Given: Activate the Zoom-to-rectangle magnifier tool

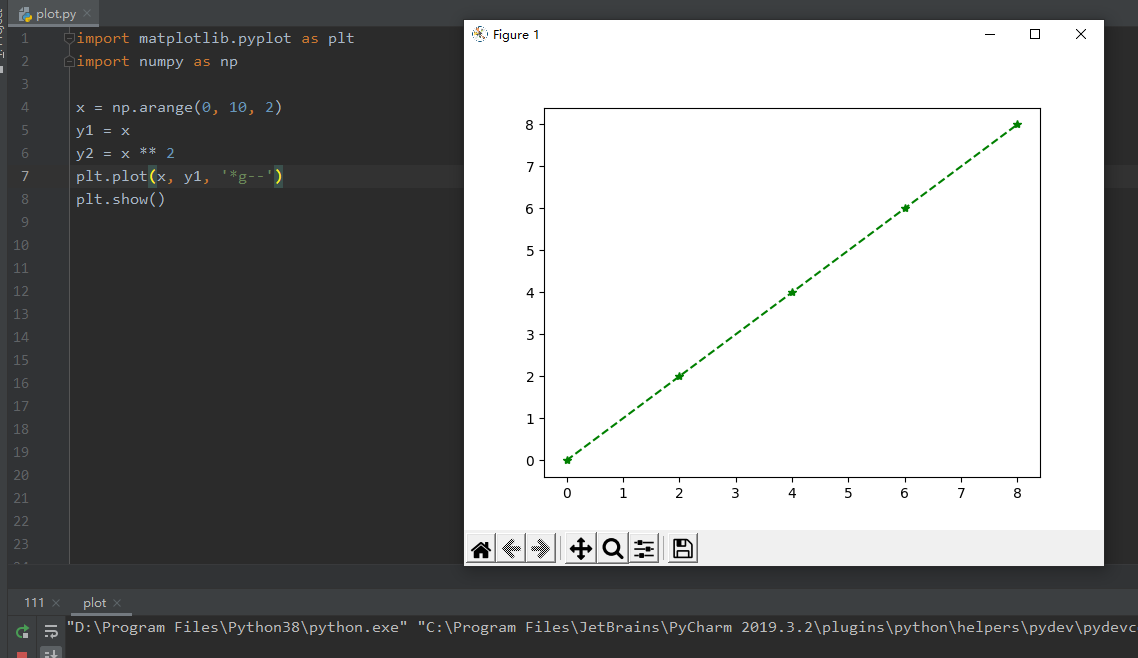Looking at the screenshot, I should (612, 548).
